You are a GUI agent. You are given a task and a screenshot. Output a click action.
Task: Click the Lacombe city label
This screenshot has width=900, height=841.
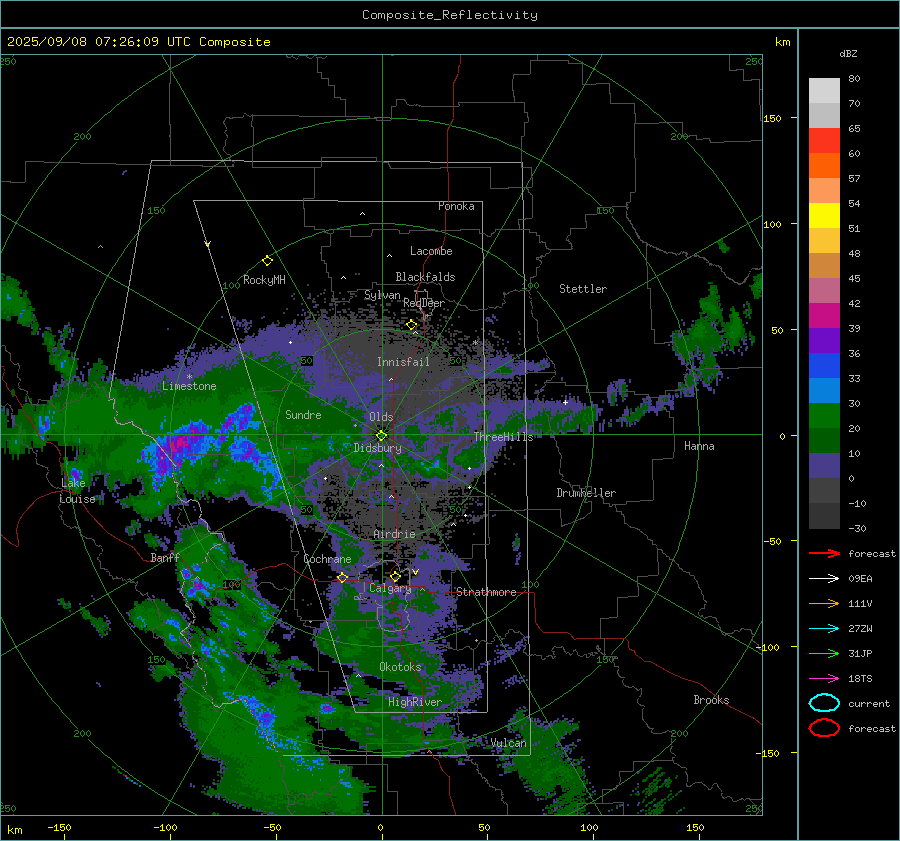pos(431,251)
